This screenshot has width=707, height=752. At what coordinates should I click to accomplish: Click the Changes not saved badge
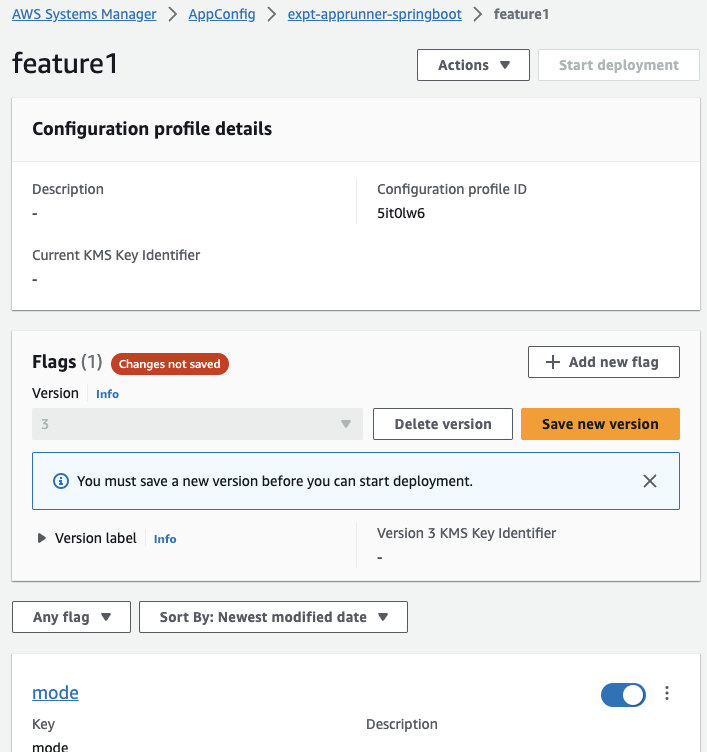[x=170, y=364]
